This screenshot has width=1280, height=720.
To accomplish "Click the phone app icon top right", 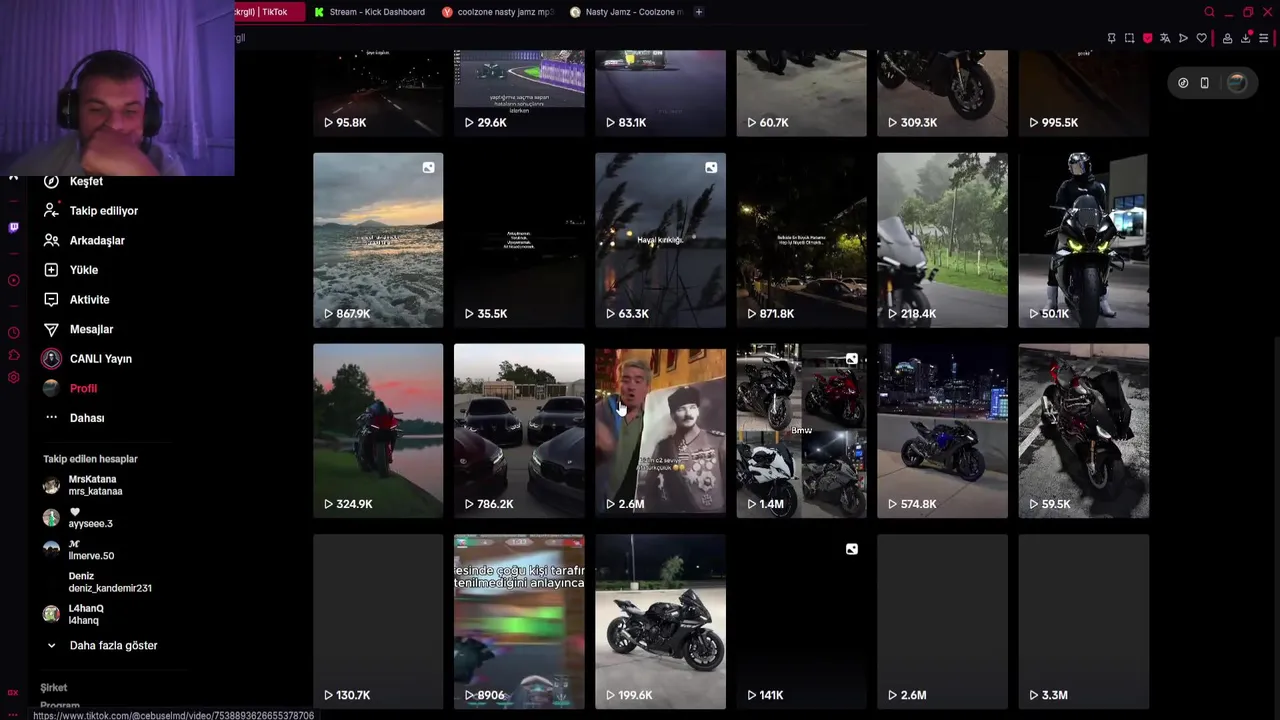I will tap(1204, 83).
